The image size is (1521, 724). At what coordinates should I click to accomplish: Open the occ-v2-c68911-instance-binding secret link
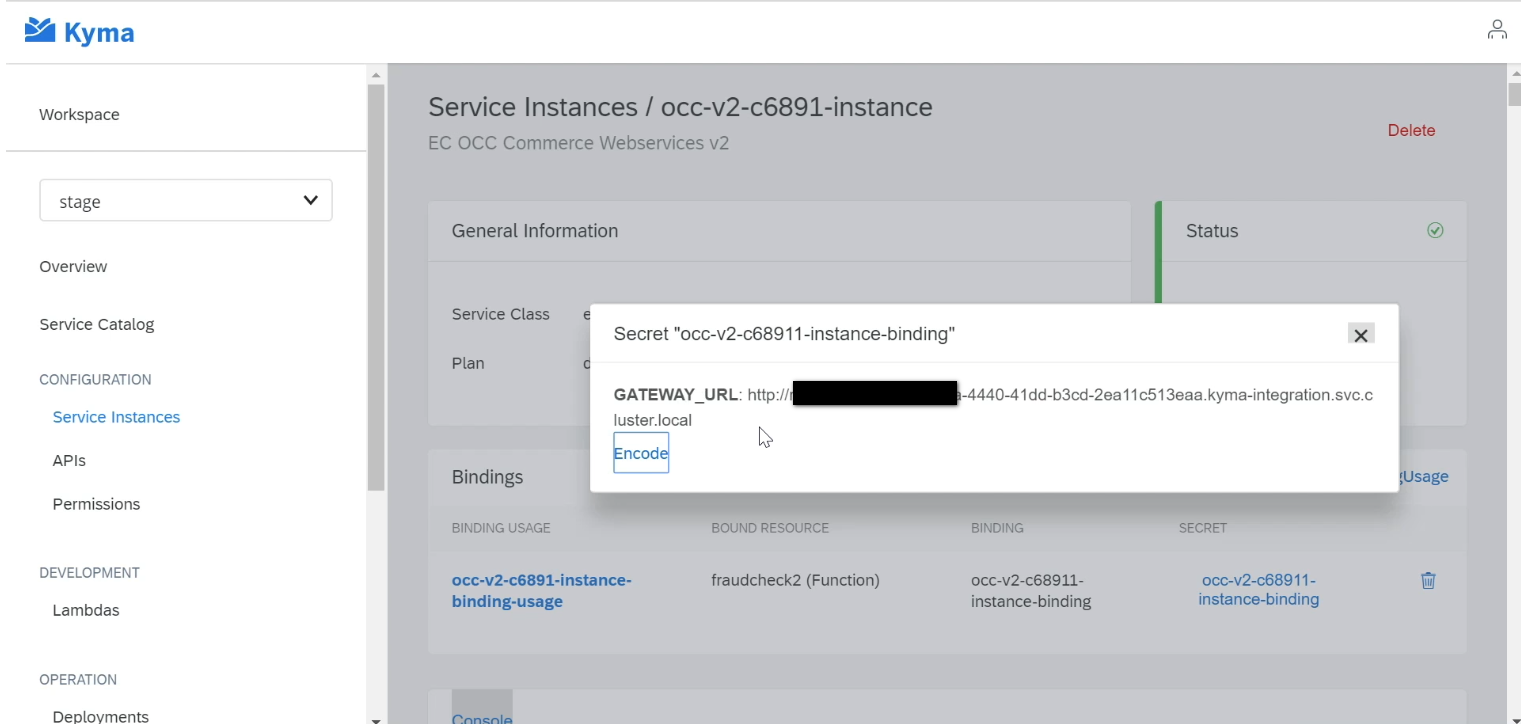point(1258,590)
